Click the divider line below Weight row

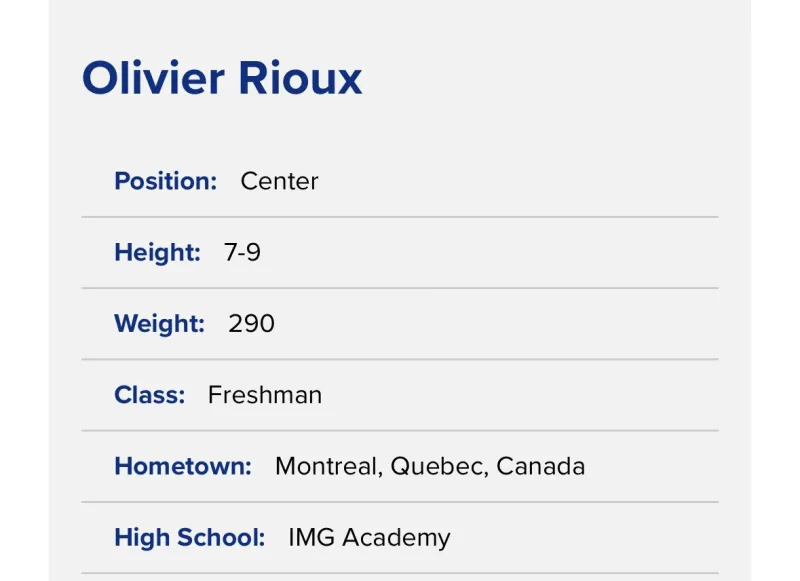coord(400,359)
